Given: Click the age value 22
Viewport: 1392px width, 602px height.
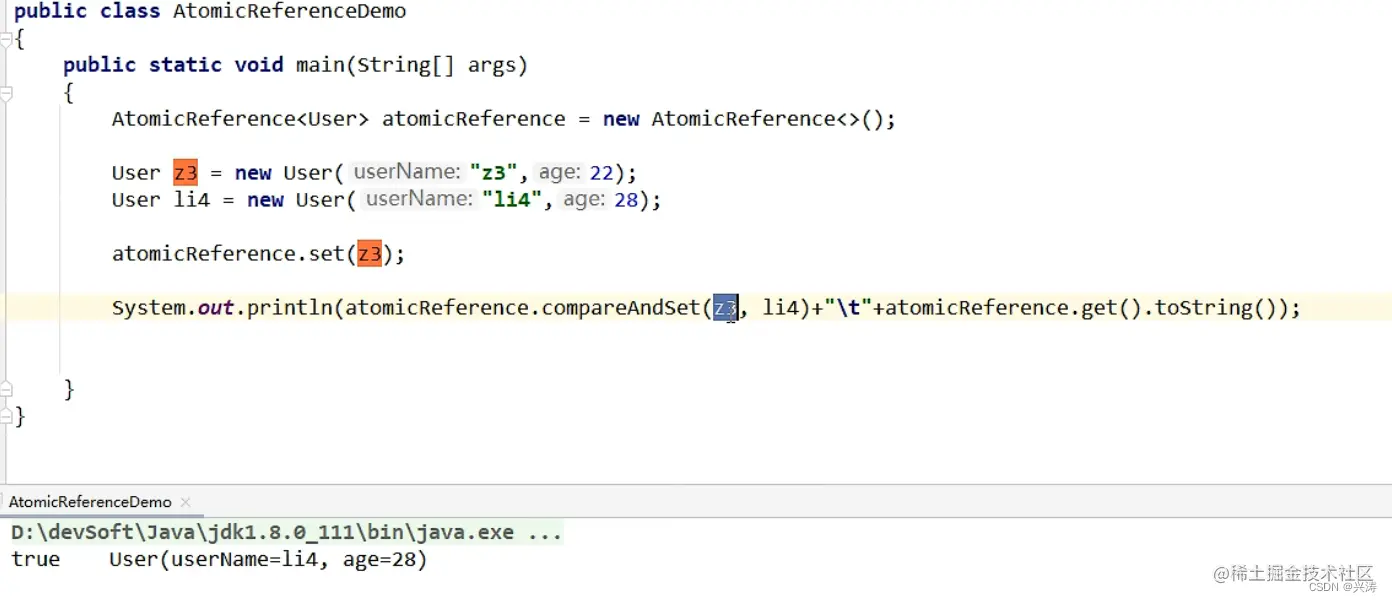Looking at the screenshot, I should pos(601,173).
